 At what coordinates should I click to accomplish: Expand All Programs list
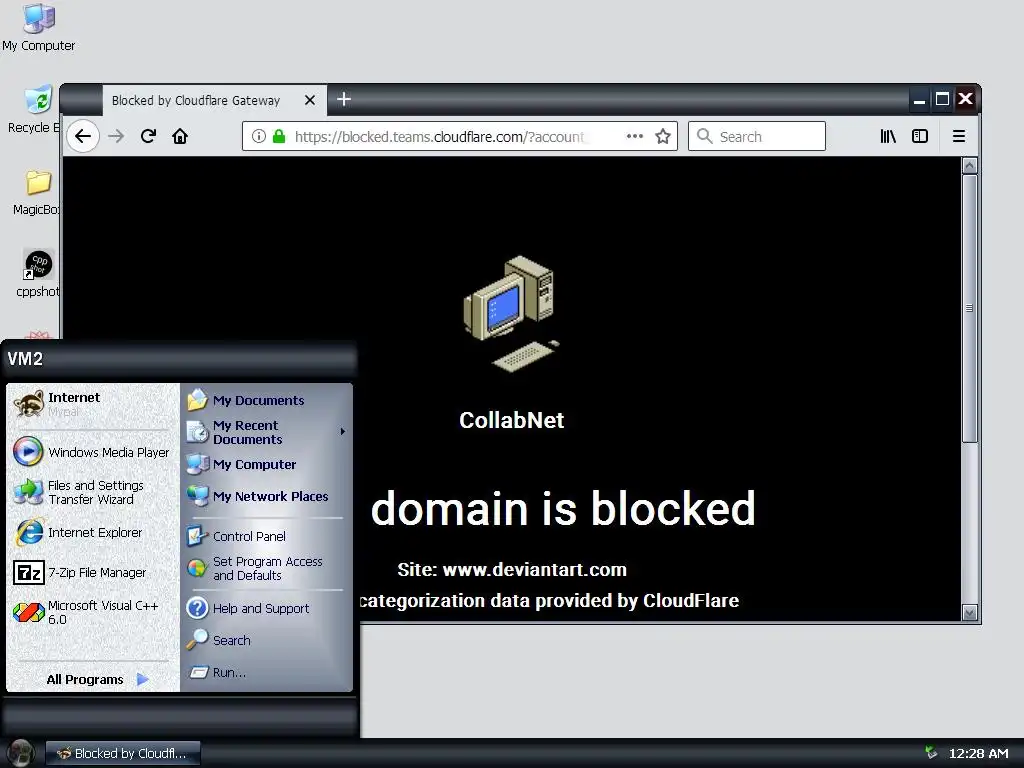coord(97,679)
